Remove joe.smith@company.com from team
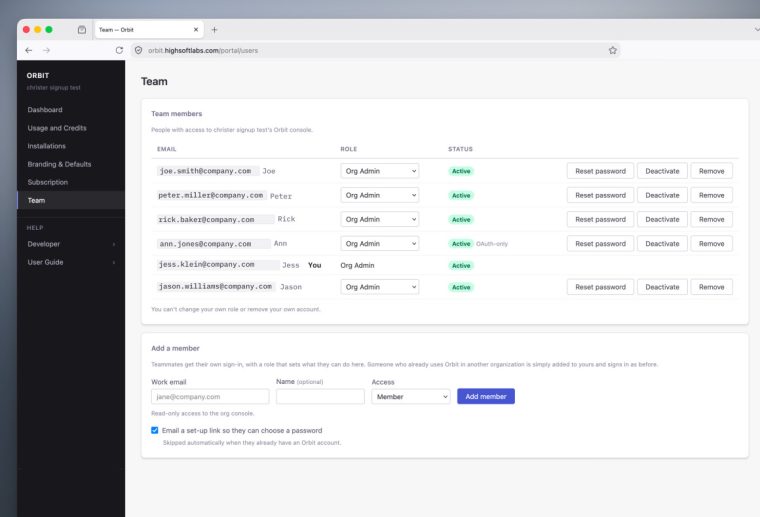The image size is (760, 517). (712, 171)
